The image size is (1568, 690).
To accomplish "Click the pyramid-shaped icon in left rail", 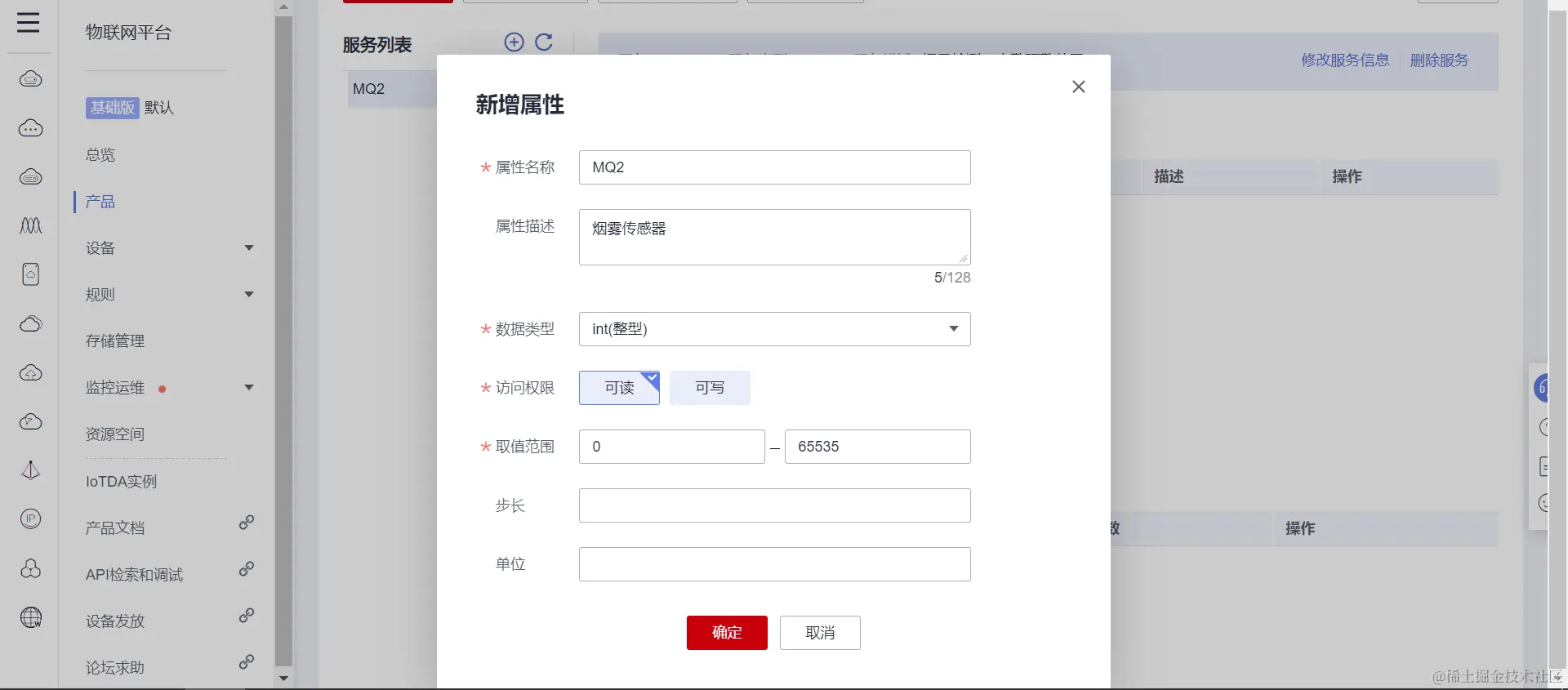I will 31,470.
